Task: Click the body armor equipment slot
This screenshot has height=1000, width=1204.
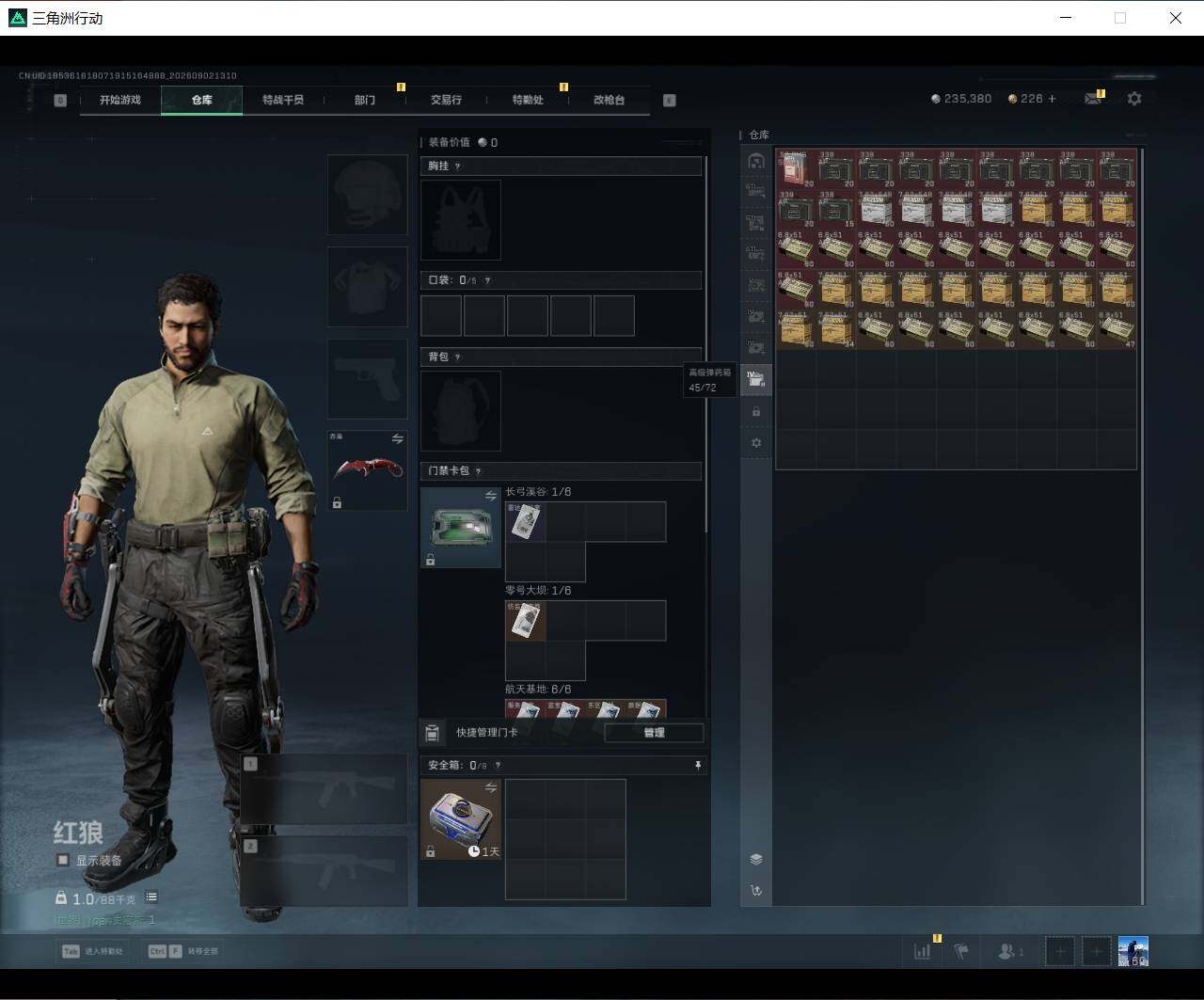Action: coord(367,287)
